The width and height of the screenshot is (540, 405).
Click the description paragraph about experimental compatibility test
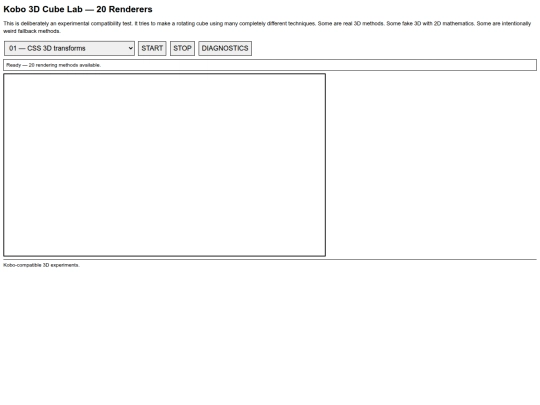tap(267, 27)
